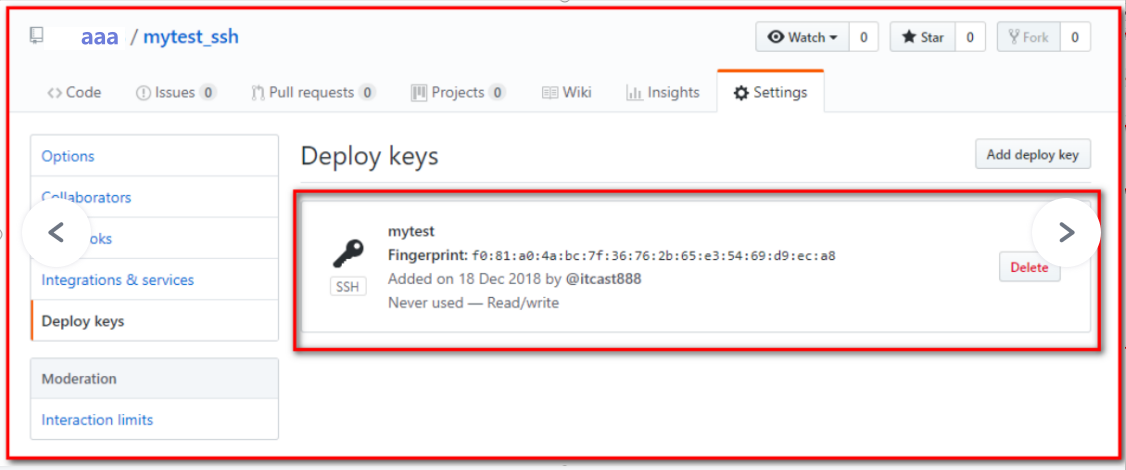The width and height of the screenshot is (1126, 470).
Task: Navigate to the Wiki tab
Action: [567, 92]
